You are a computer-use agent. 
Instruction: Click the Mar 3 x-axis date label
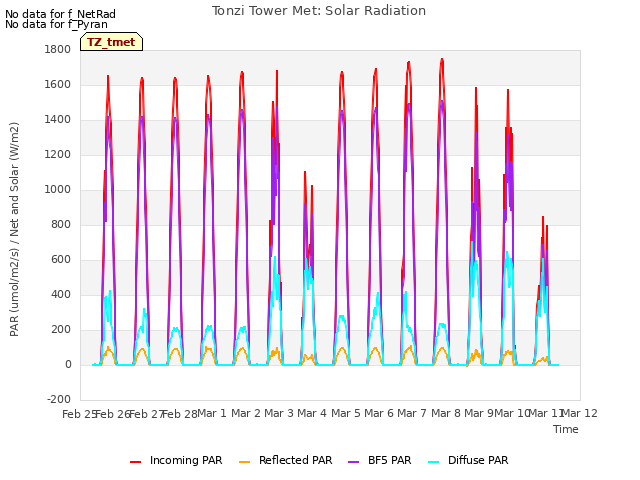point(279,413)
